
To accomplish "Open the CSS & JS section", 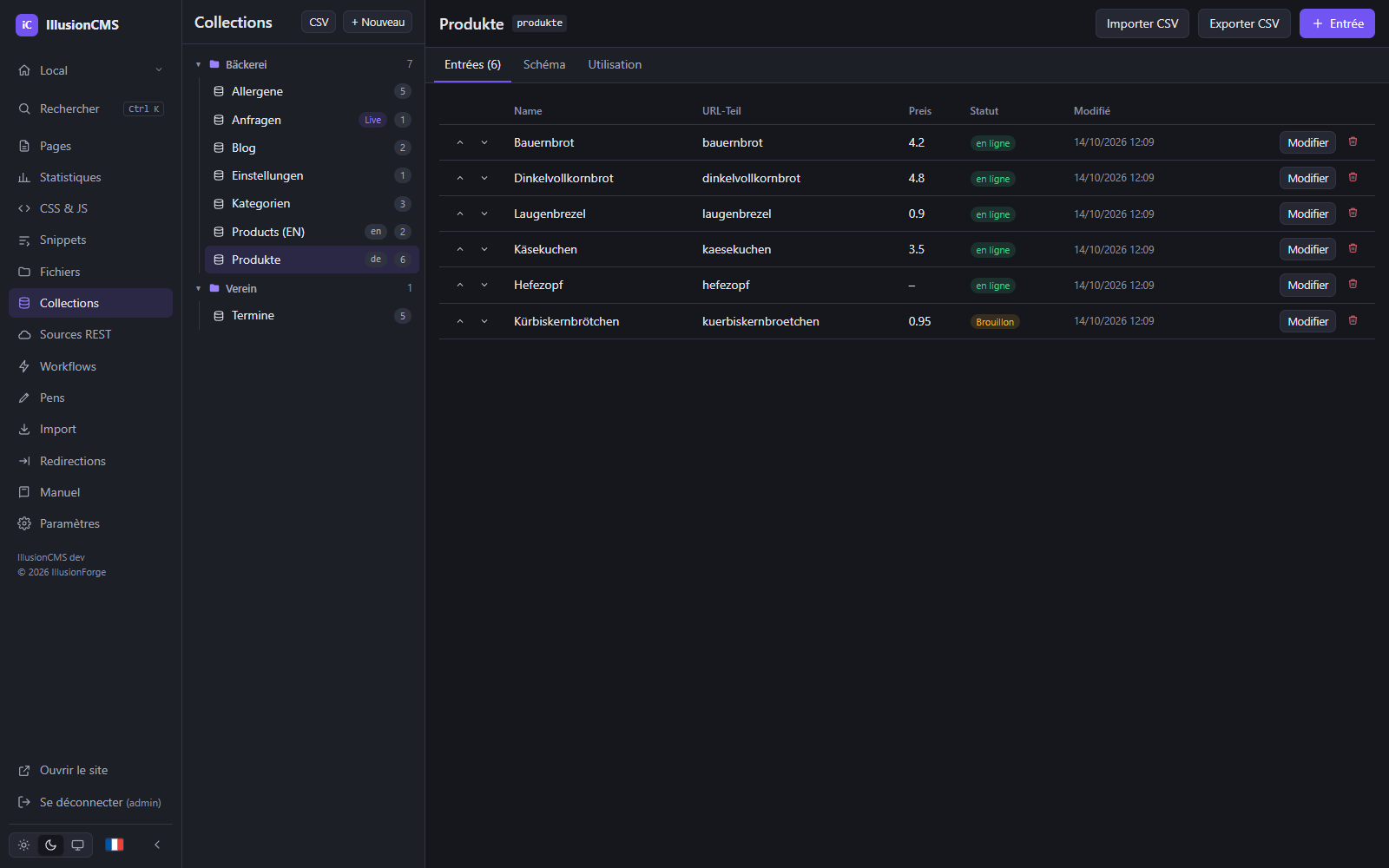I will tap(90, 208).
